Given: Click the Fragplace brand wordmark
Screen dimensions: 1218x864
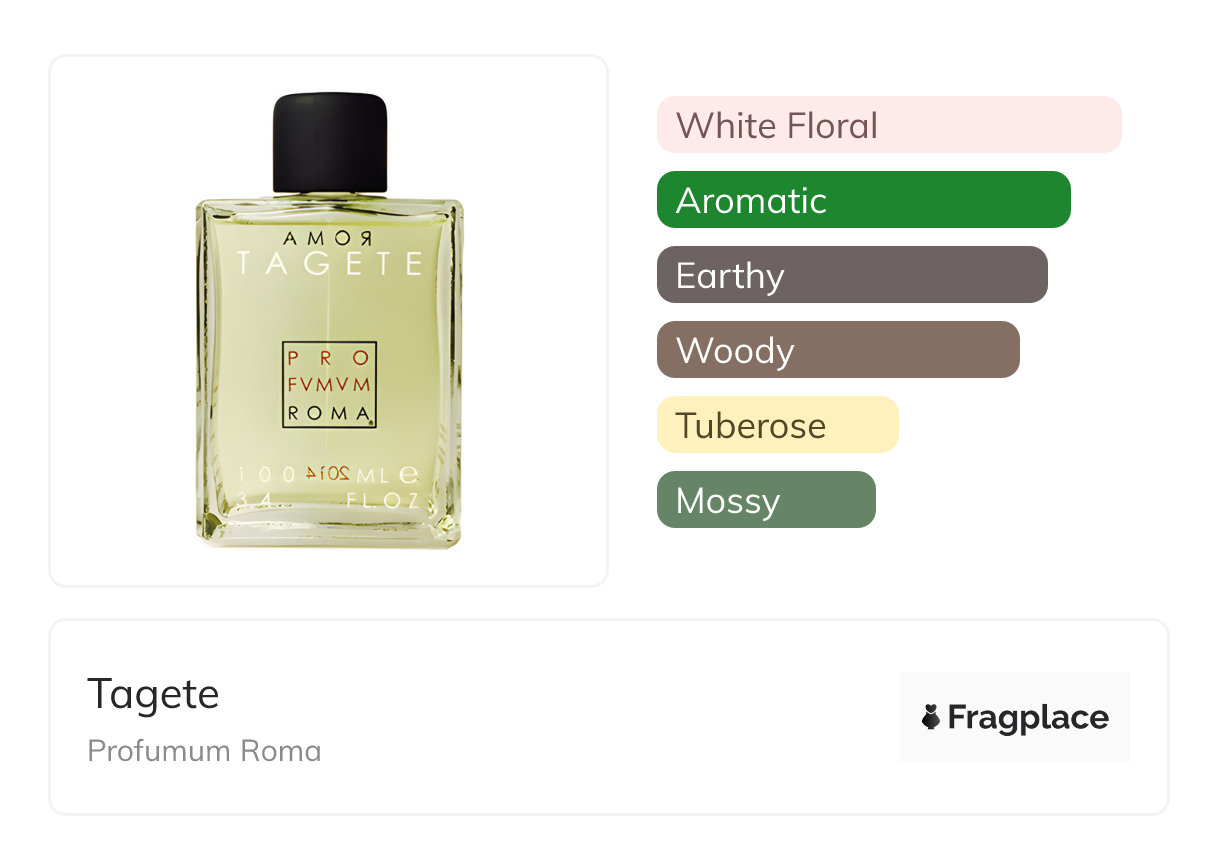Looking at the screenshot, I should click(x=1028, y=717).
